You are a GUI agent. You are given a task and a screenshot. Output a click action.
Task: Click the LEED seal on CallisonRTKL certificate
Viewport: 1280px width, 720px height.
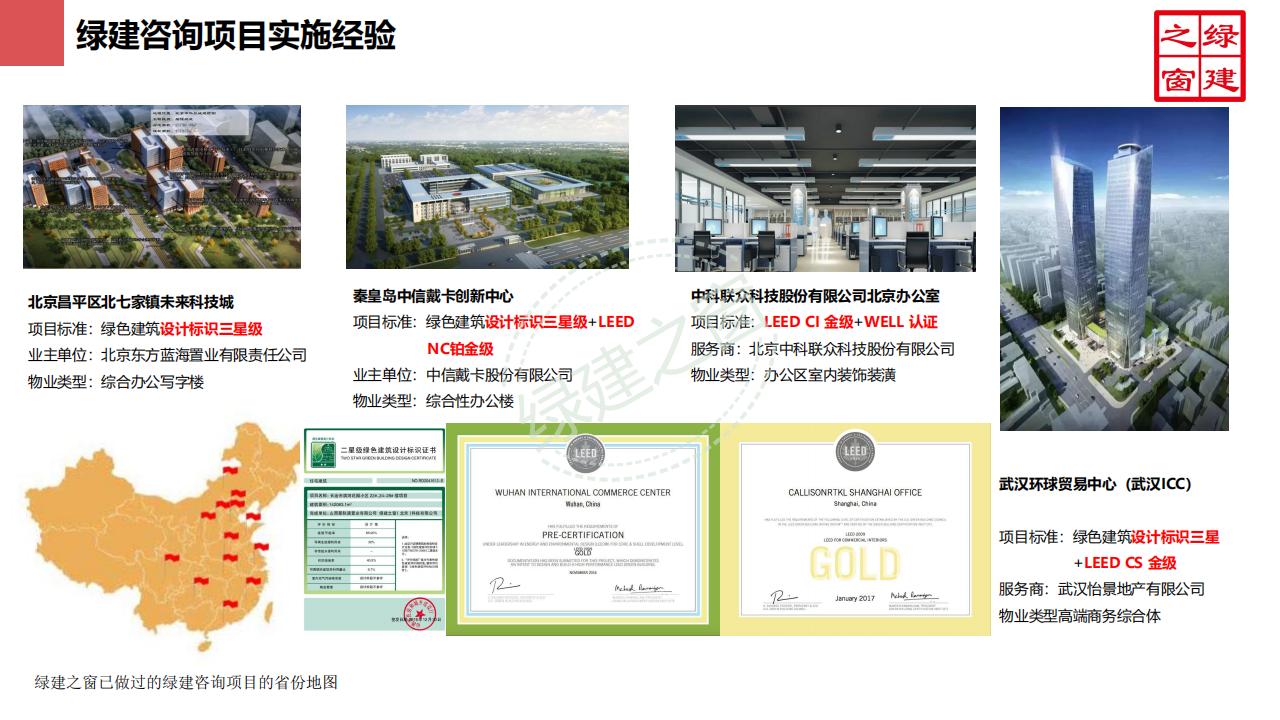pos(855,450)
